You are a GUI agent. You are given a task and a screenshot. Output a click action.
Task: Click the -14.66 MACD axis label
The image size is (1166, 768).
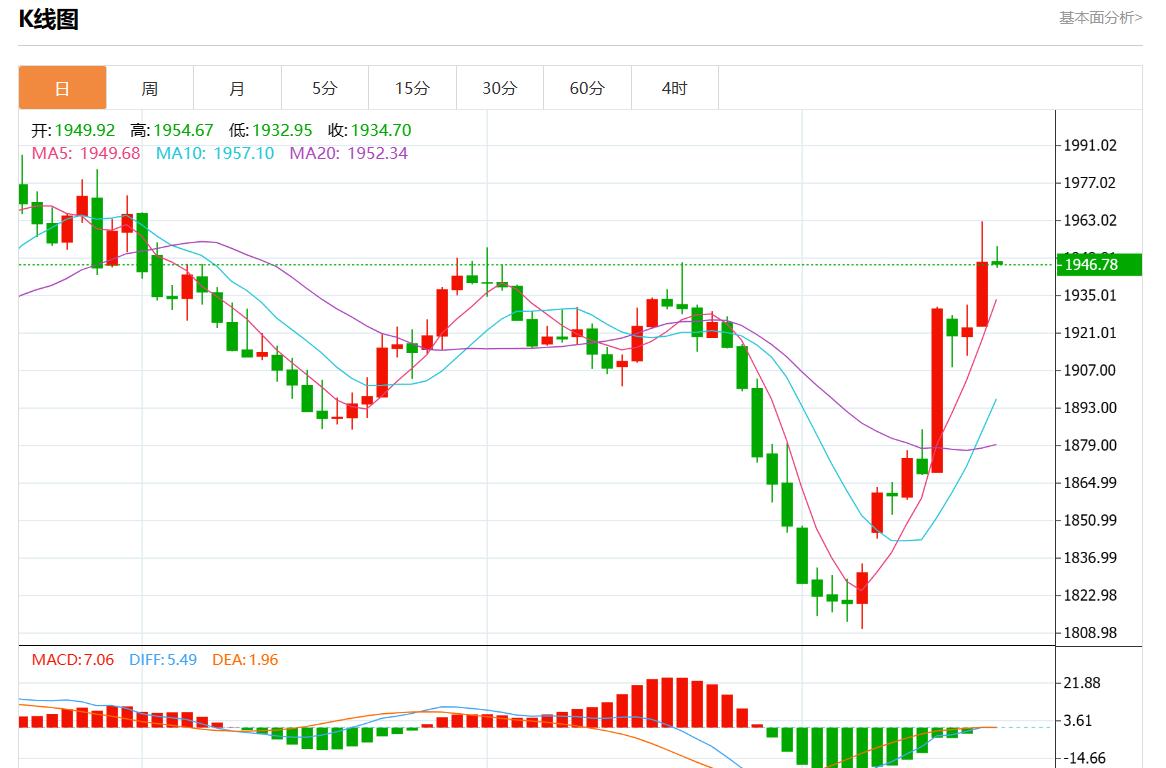tap(1085, 758)
